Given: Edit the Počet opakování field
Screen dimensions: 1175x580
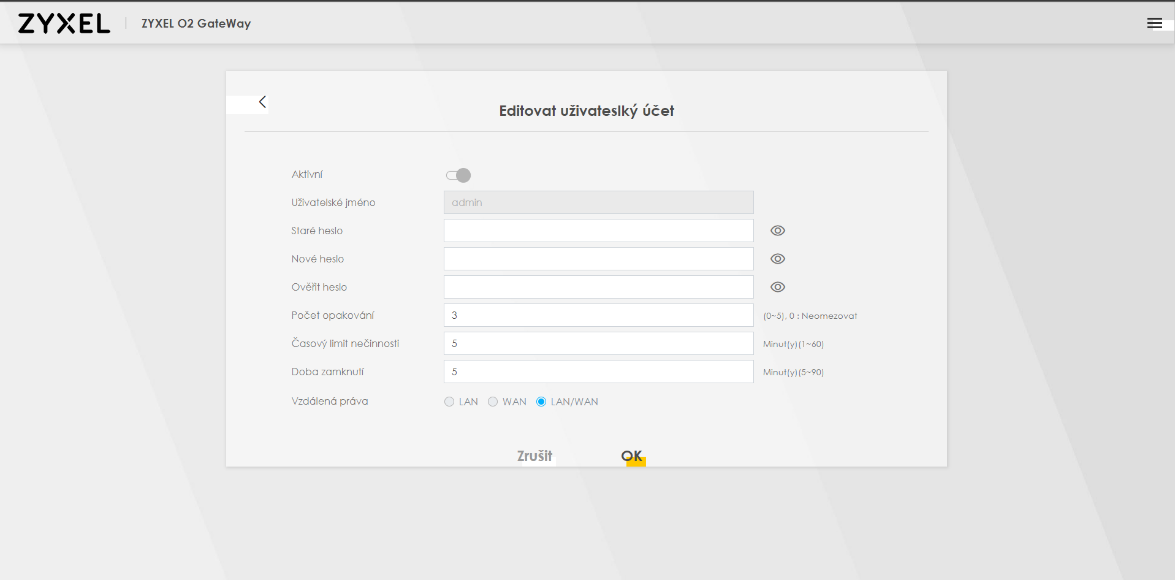Looking at the screenshot, I should (x=598, y=315).
